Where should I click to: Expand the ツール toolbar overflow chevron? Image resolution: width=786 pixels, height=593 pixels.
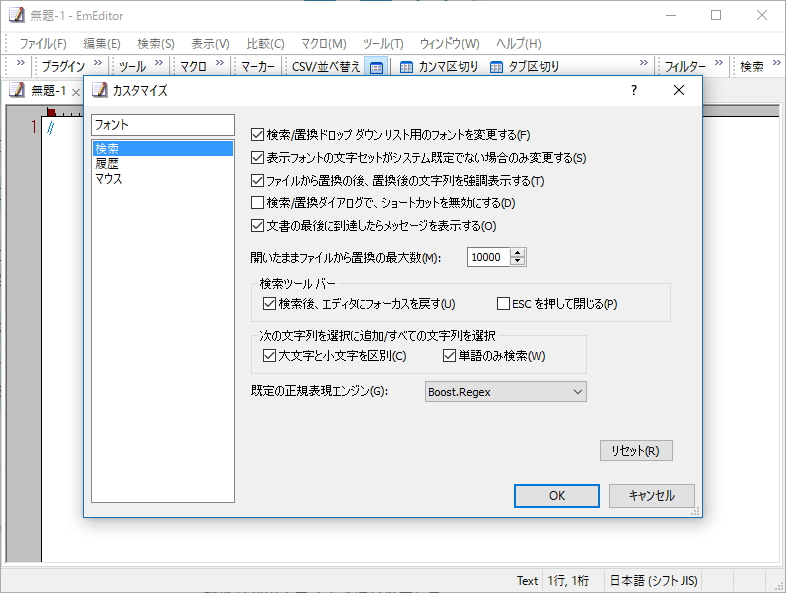tap(159, 63)
